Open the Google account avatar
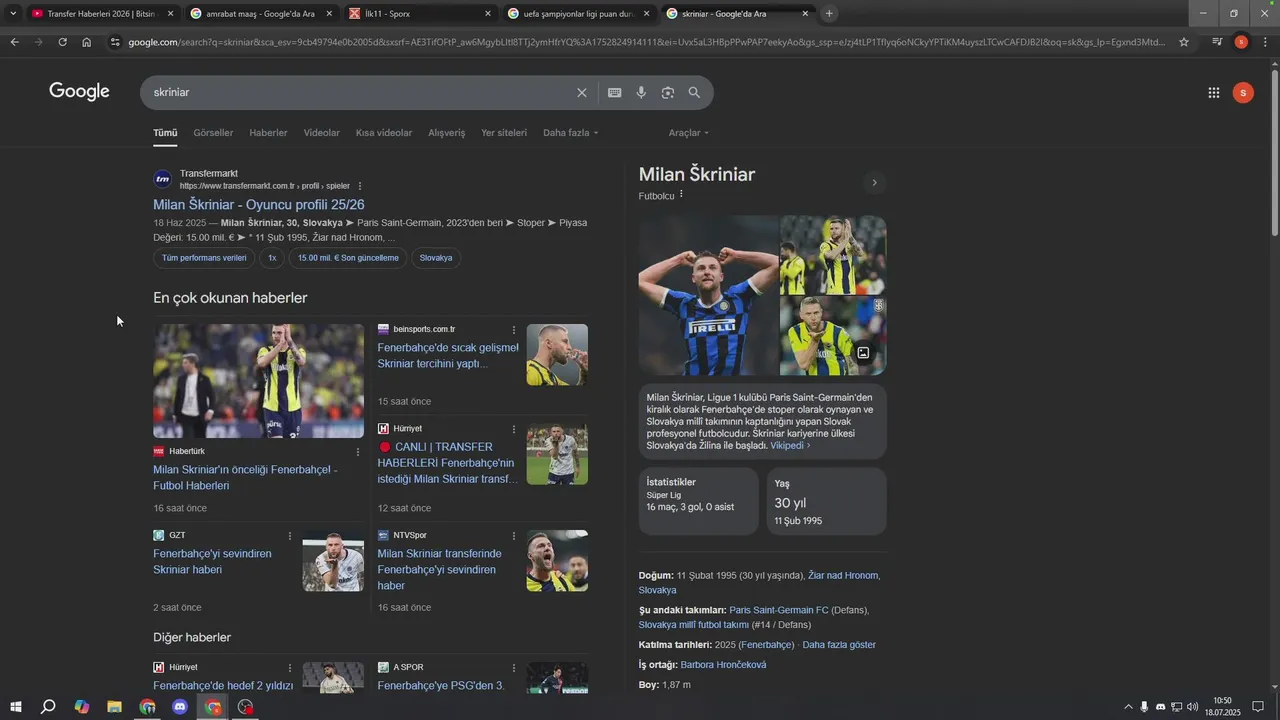1280x720 pixels. coord(1243,93)
